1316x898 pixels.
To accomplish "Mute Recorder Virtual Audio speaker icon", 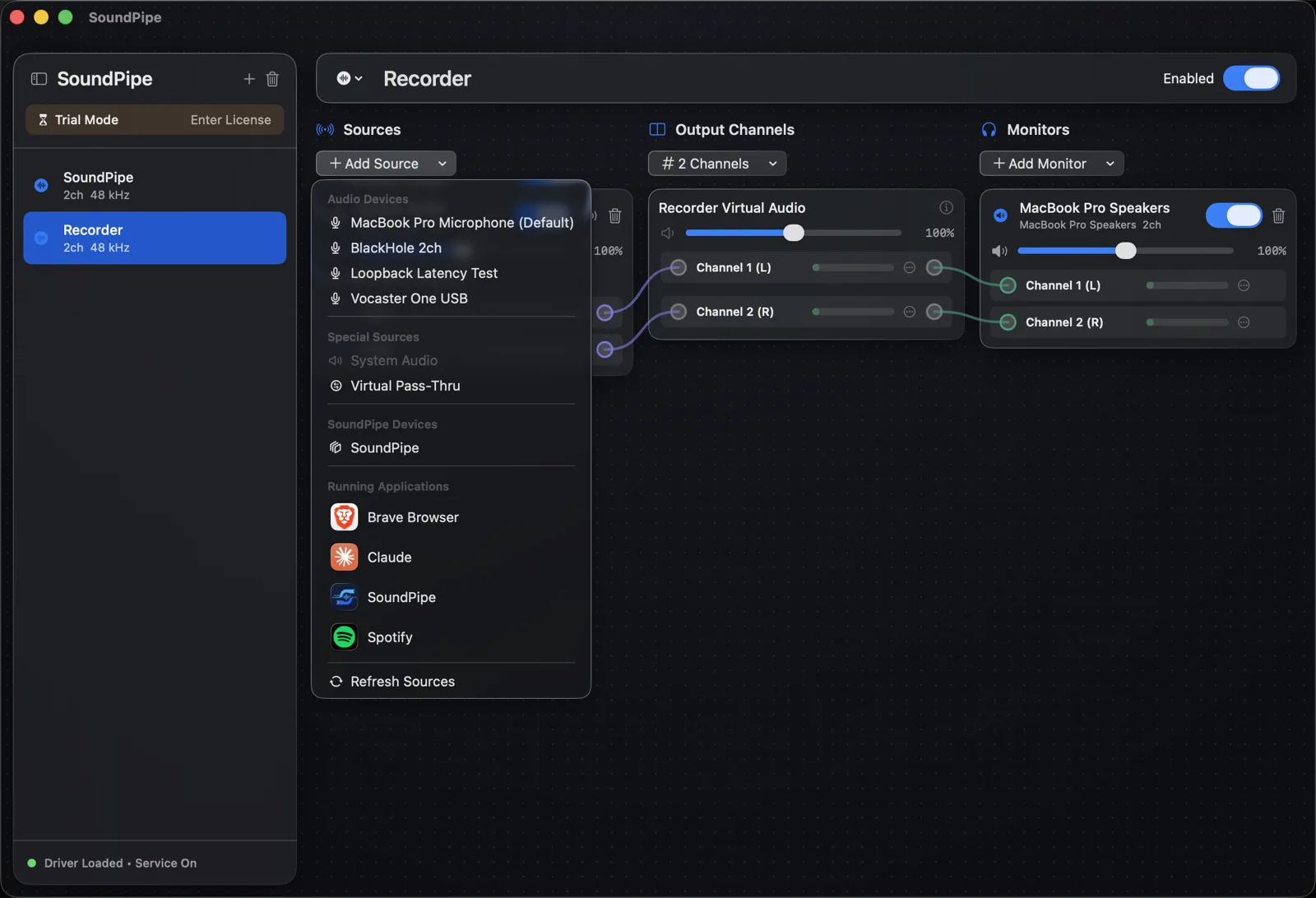I will (x=668, y=233).
